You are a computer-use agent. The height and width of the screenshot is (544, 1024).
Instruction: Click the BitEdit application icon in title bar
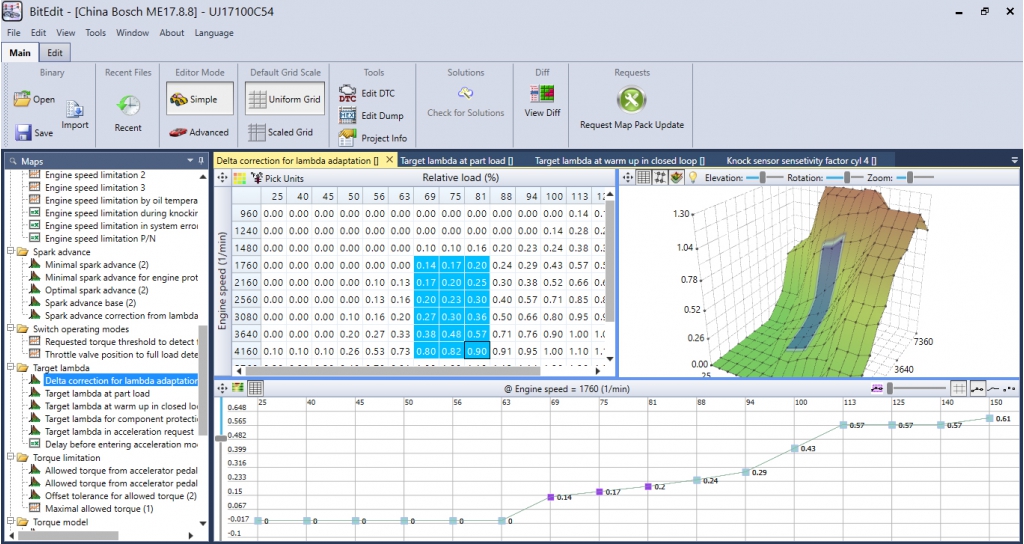[13, 12]
